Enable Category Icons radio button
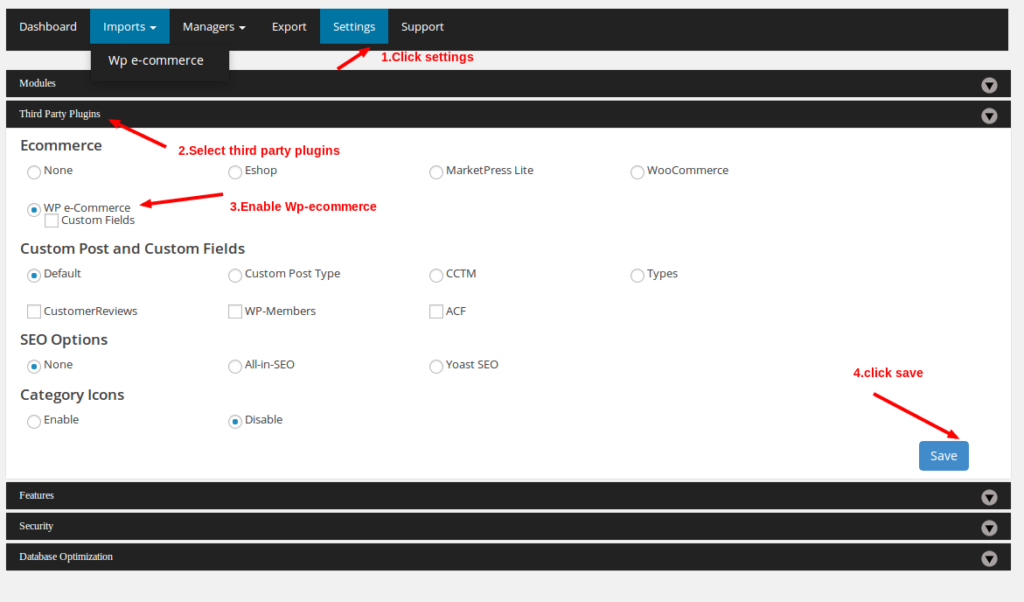The height and width of the screenshot is (602, 1024). click(34, 422)
